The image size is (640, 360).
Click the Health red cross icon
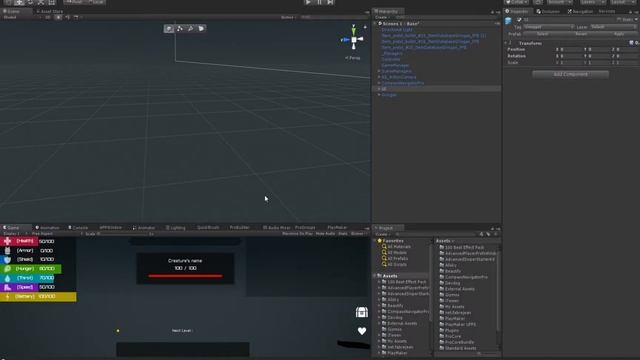click(x=7, y=241)
